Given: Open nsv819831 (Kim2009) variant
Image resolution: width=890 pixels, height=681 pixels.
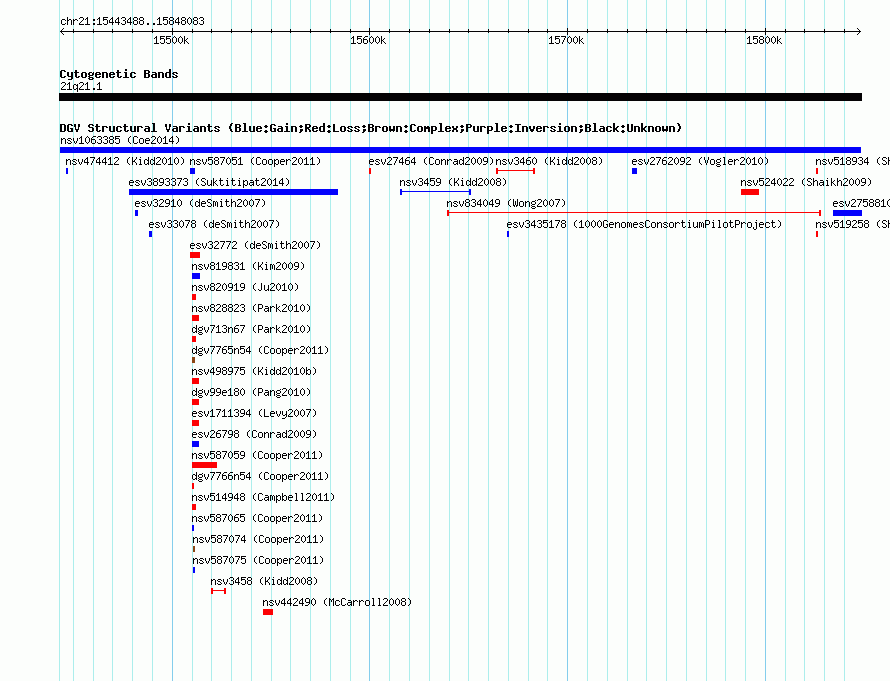Looking at the screenshot, I should [248, 266].
